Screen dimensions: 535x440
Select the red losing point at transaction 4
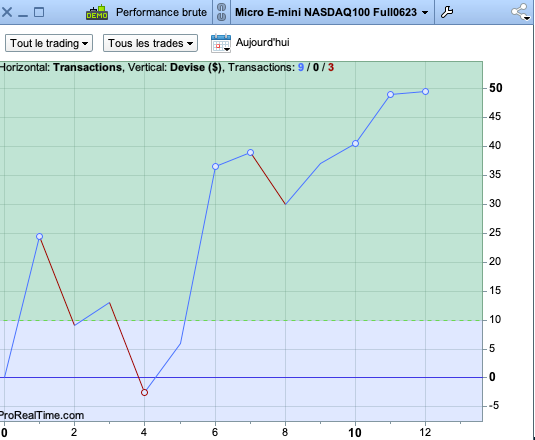pyautogui.click(x=144, y=393)
